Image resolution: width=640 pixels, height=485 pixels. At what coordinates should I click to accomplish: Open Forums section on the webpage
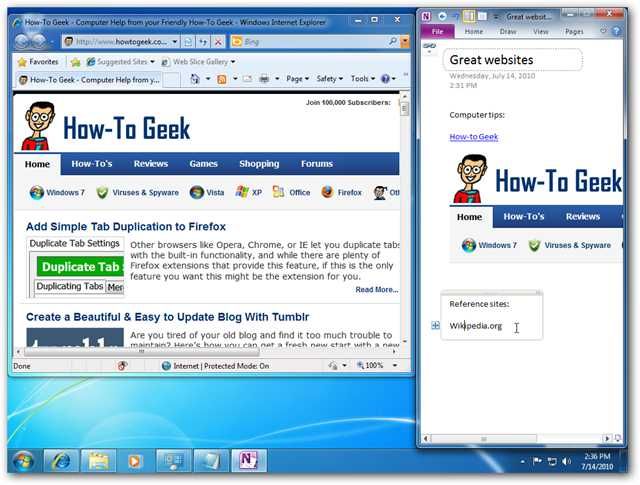(317, 164)
